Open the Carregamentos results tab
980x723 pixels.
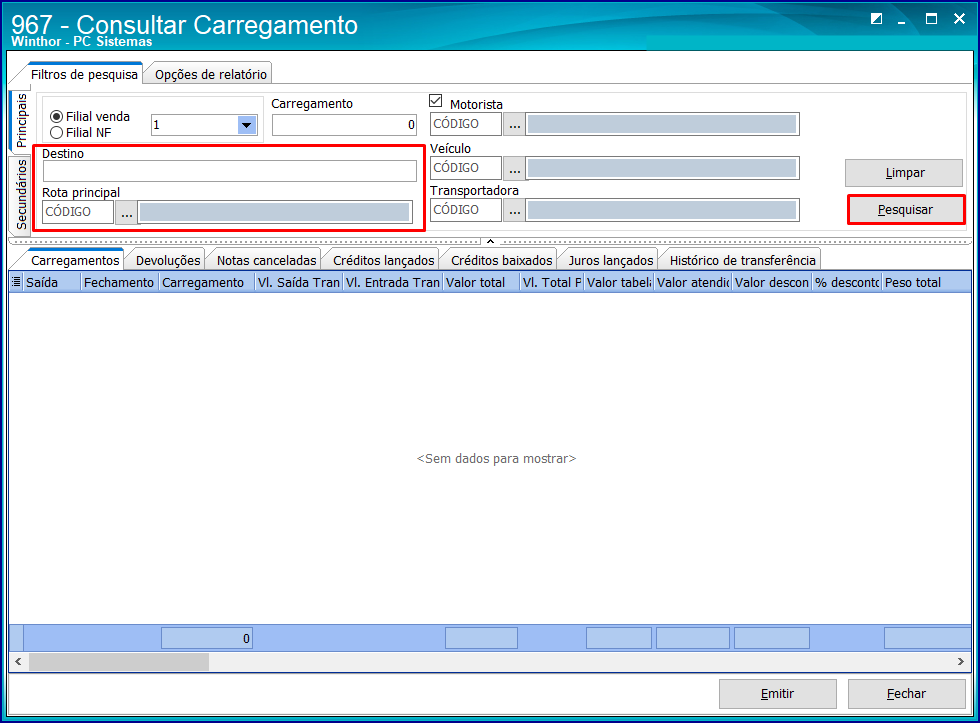tap(75, 261)
